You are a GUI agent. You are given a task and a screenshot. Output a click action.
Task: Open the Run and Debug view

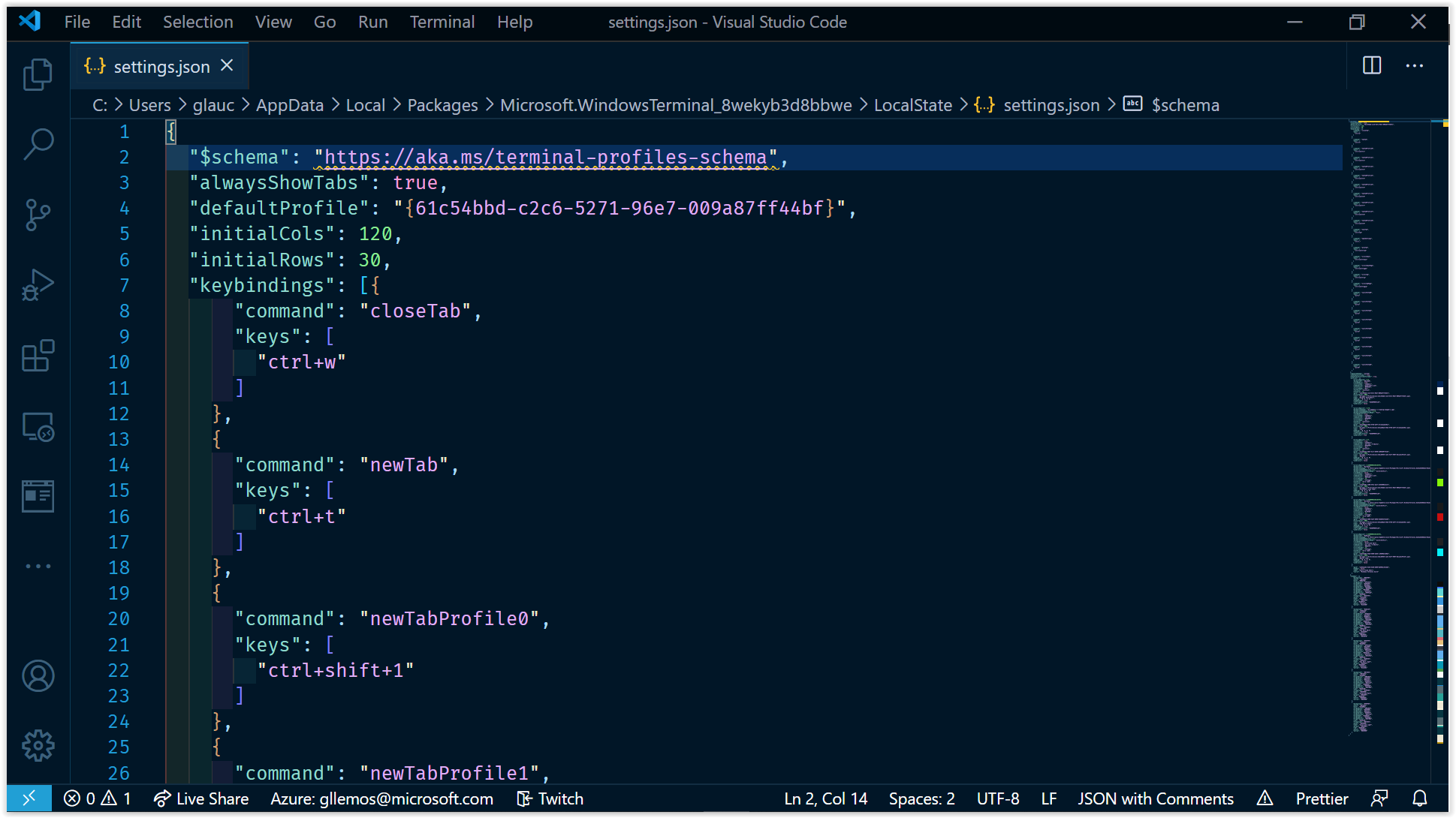38,285
